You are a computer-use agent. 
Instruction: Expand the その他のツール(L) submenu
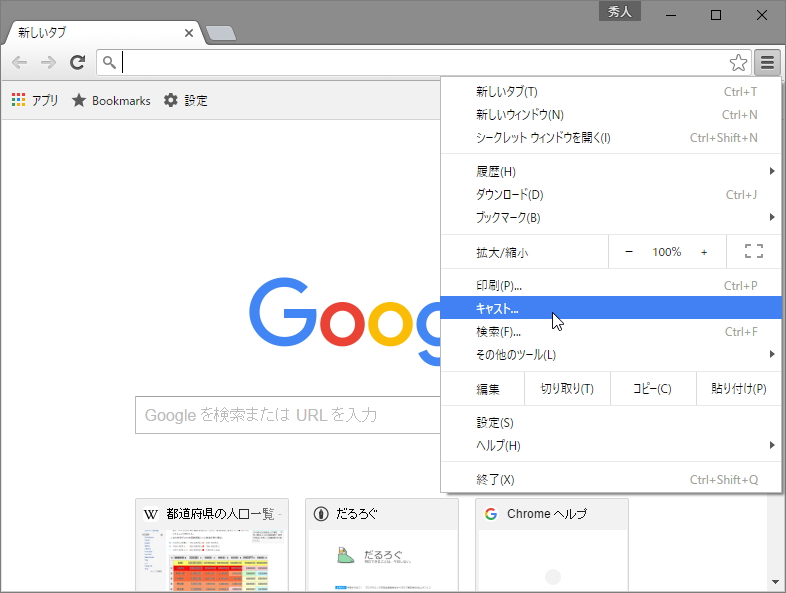611,354
